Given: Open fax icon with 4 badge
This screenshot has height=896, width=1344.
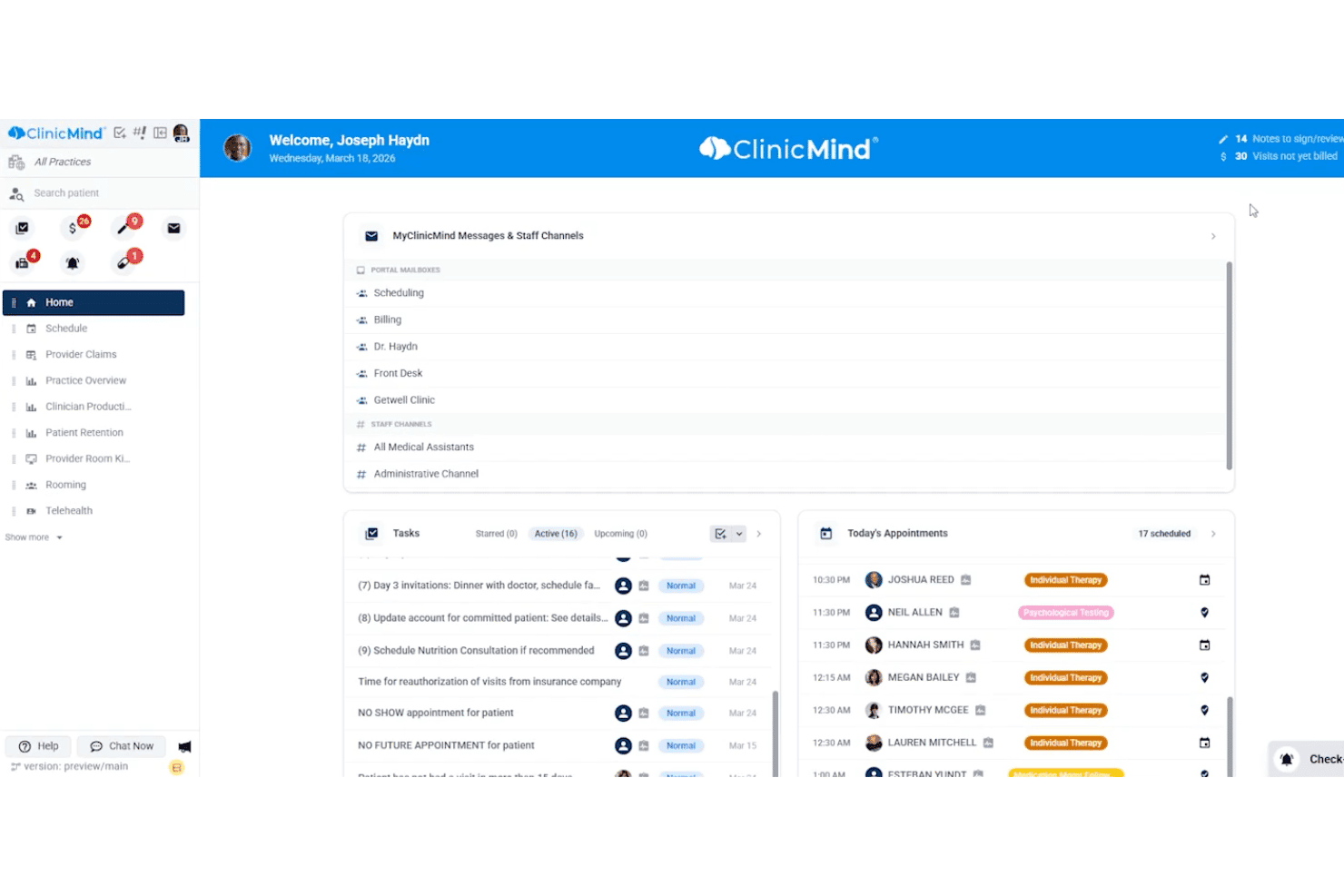Looking at the screenshot, I should 24,261.
